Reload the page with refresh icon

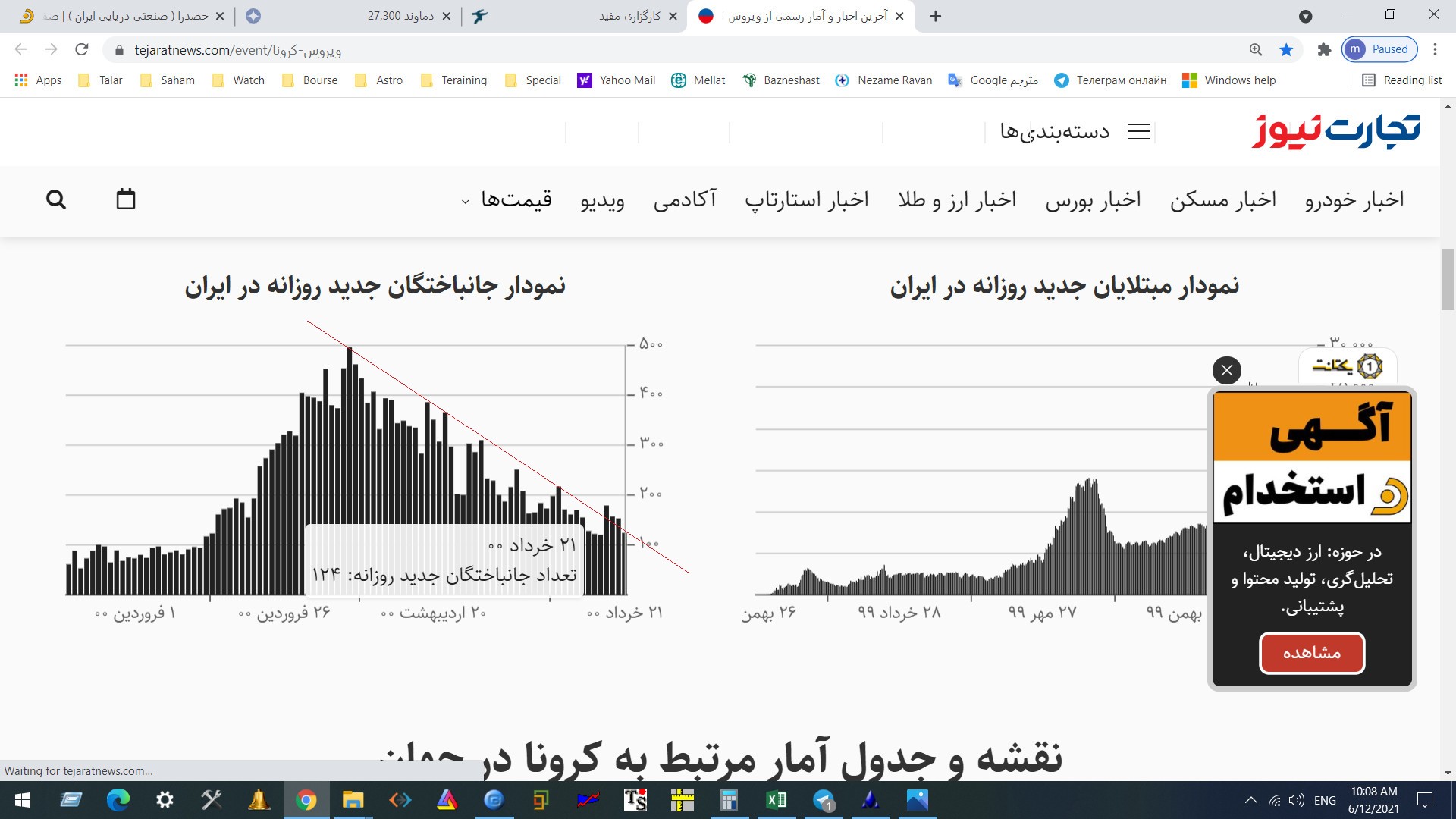[82, 50]
